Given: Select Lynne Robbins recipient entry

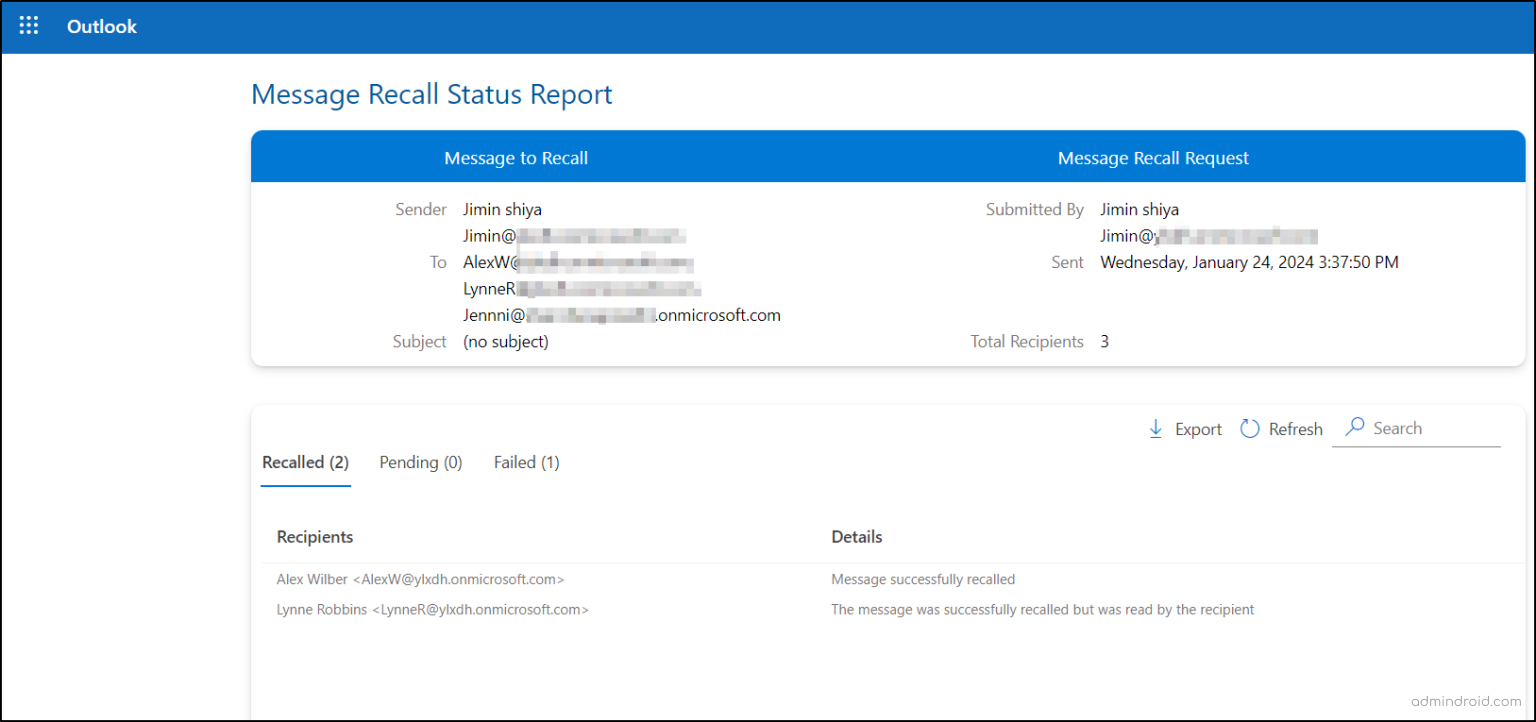Looking at the screenshot, I should pyautogui.click(x=432, y=609).
